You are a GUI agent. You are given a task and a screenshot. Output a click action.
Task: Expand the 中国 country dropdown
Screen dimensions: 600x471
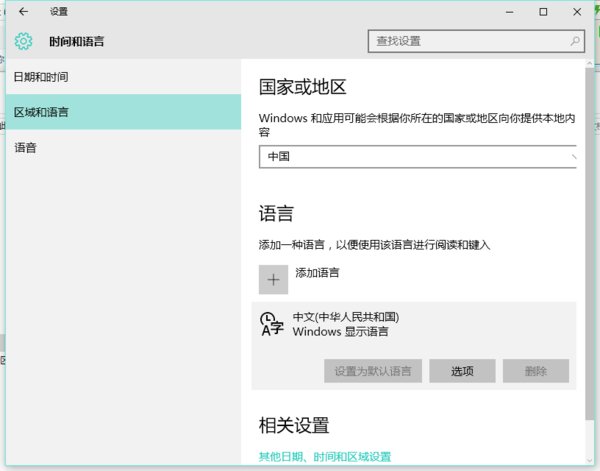click(x=417, y=156)
